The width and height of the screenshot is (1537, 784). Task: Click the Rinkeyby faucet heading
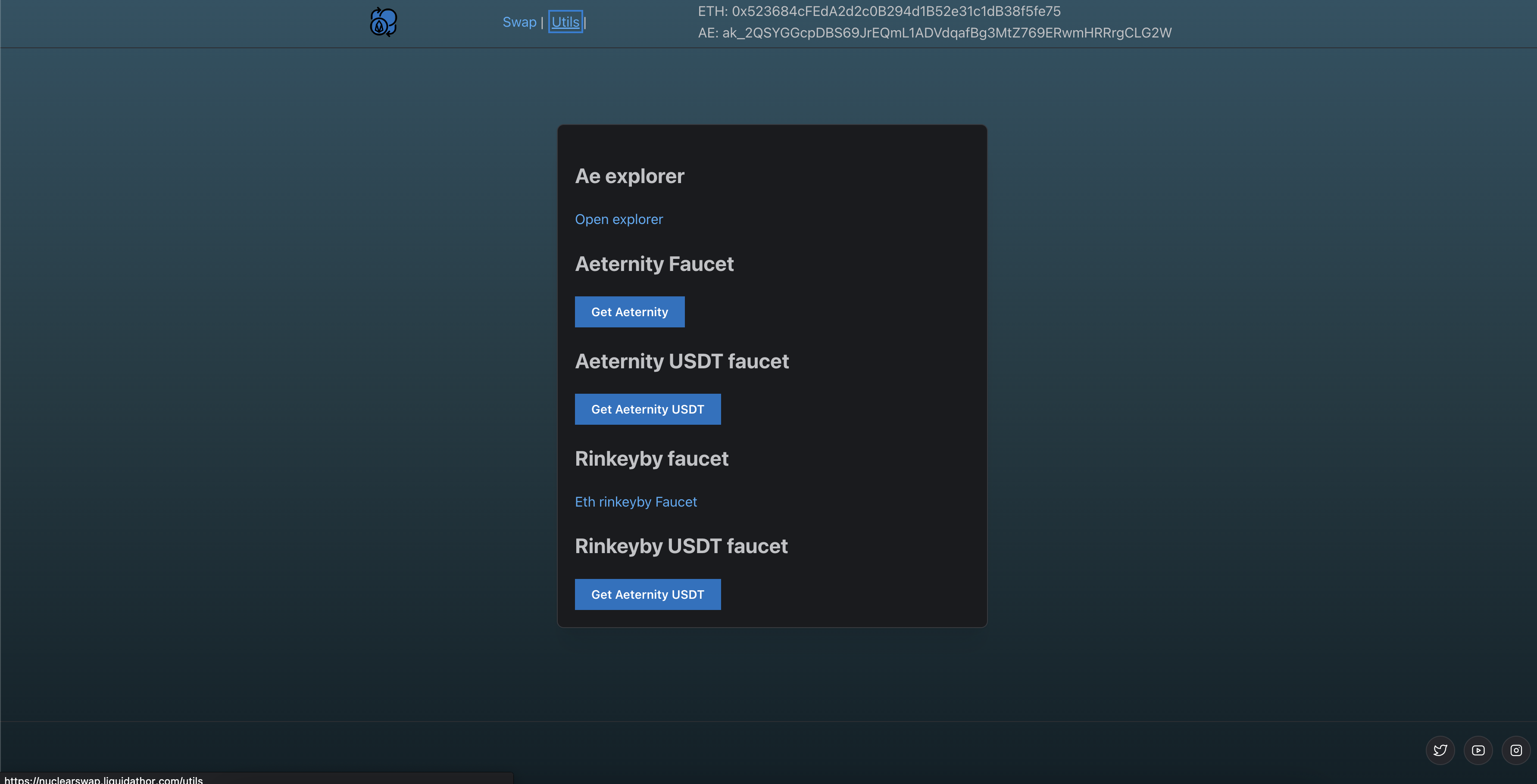[x=652, y=459]
